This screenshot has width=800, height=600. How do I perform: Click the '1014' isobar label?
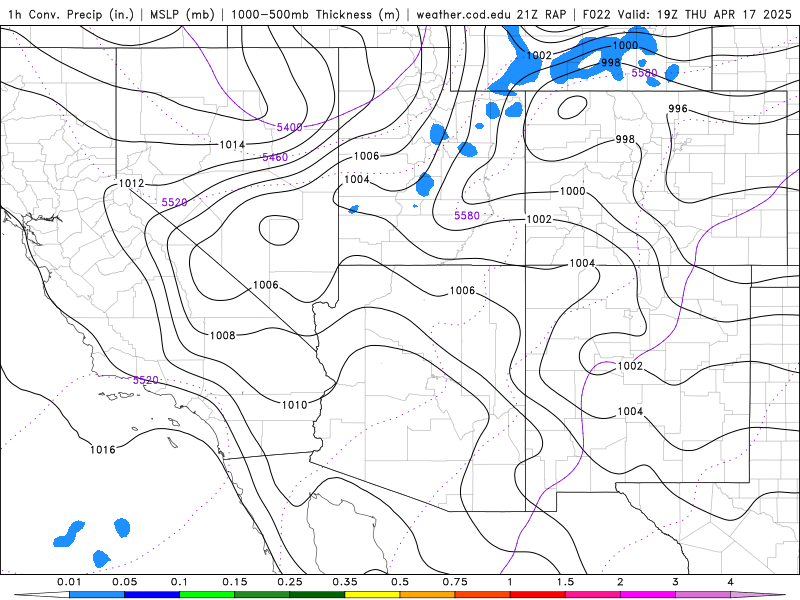(x=232, y=145)
